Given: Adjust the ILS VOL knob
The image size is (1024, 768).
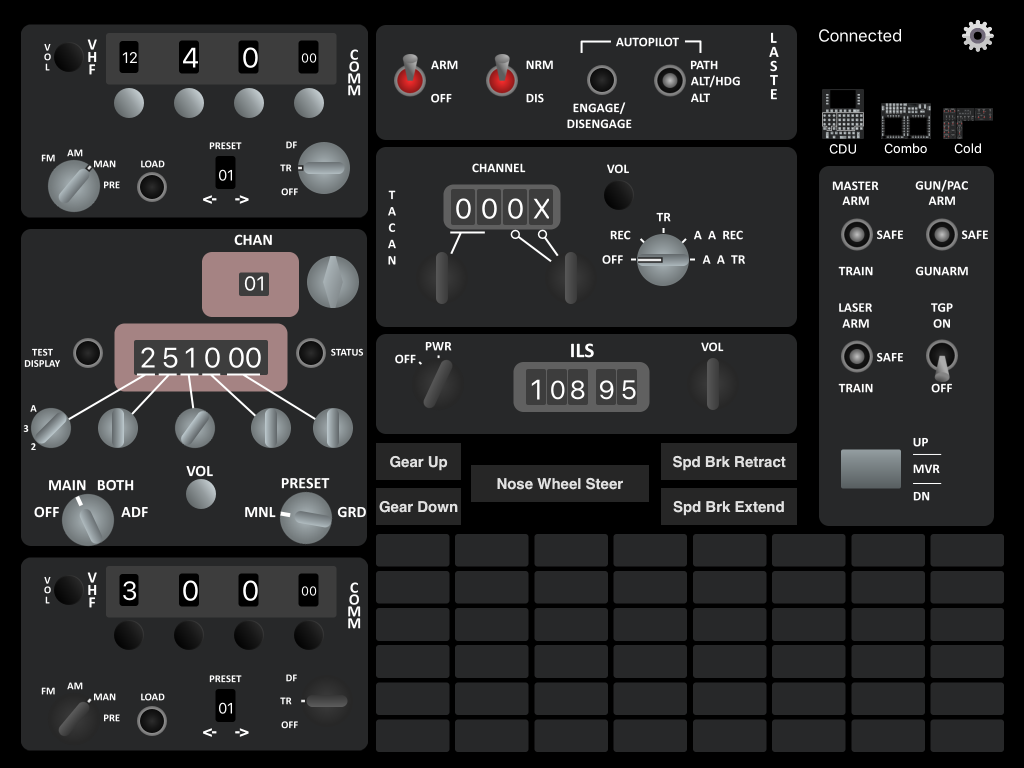Looking at the screenshot, I should pyautogui.click(x=712, y=385).
